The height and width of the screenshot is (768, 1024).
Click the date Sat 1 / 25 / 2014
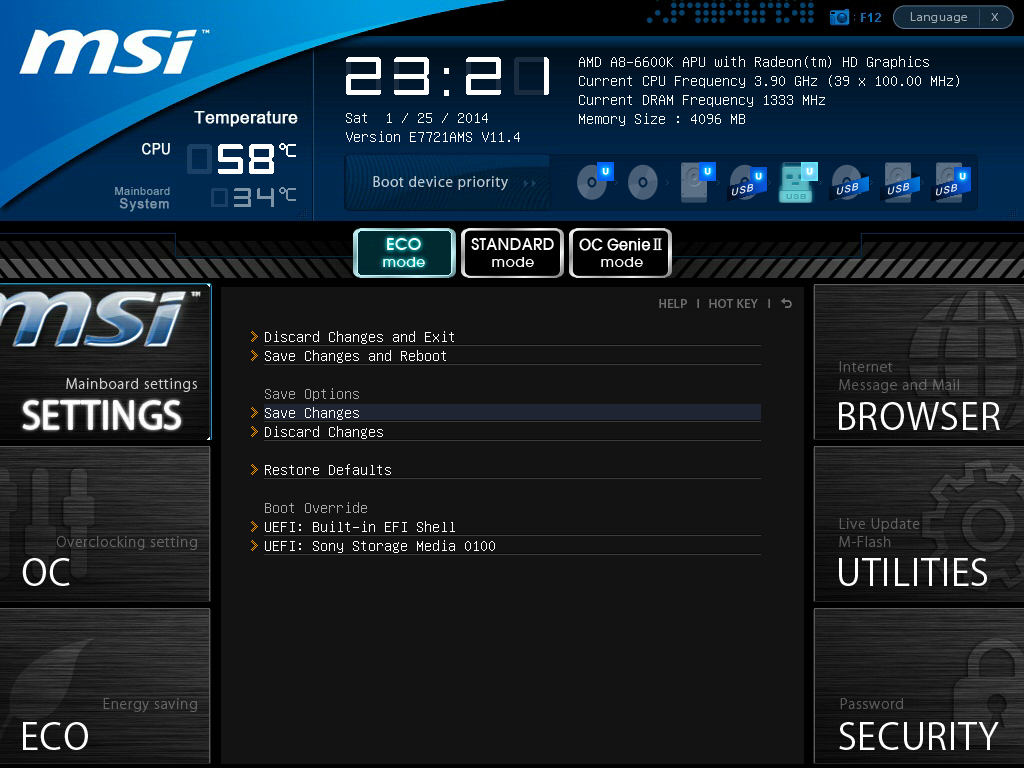[x=417, y=118]
